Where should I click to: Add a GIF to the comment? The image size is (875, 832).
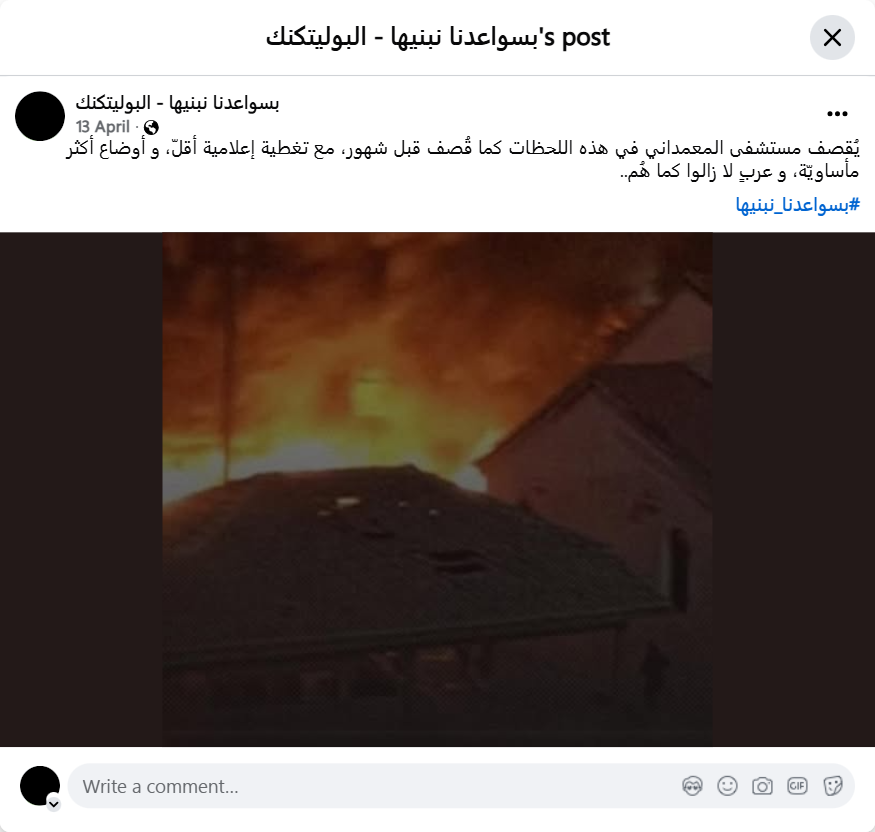[797, 786]
